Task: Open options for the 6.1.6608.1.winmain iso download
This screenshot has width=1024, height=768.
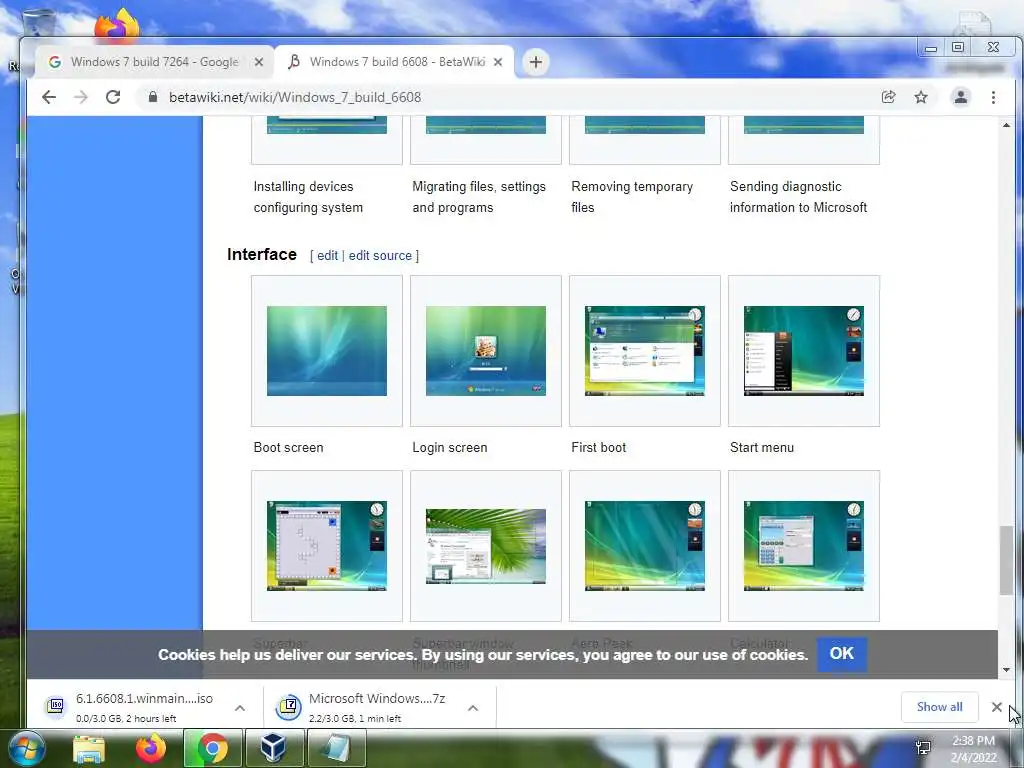Action: coord(240,708)
